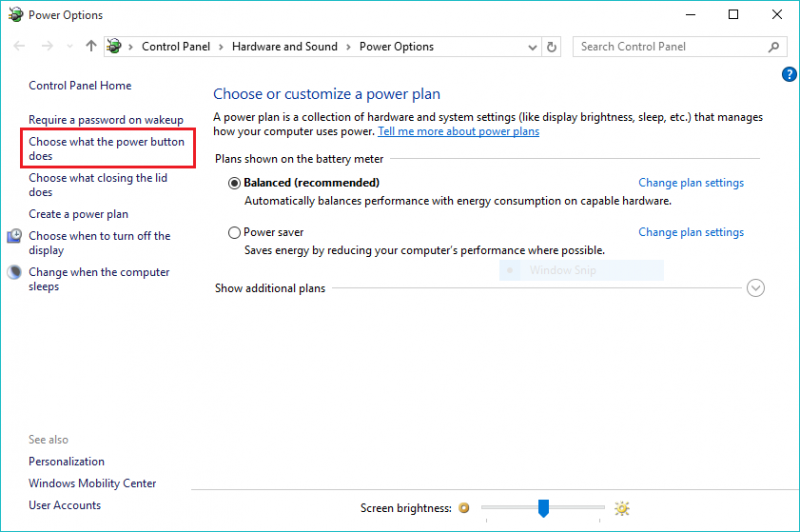
Task: Expand Show additional plans chevron
Action: (x=756, y=288)
